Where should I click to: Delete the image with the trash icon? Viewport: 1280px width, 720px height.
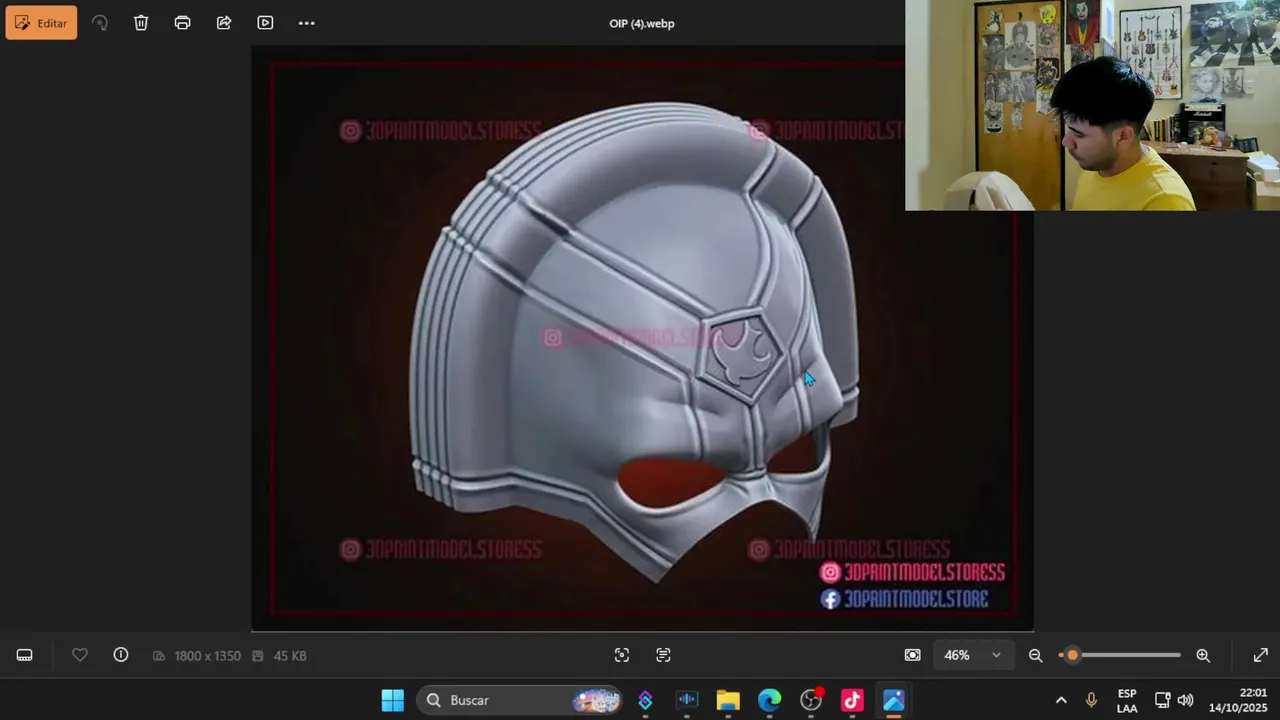point(141,23)
